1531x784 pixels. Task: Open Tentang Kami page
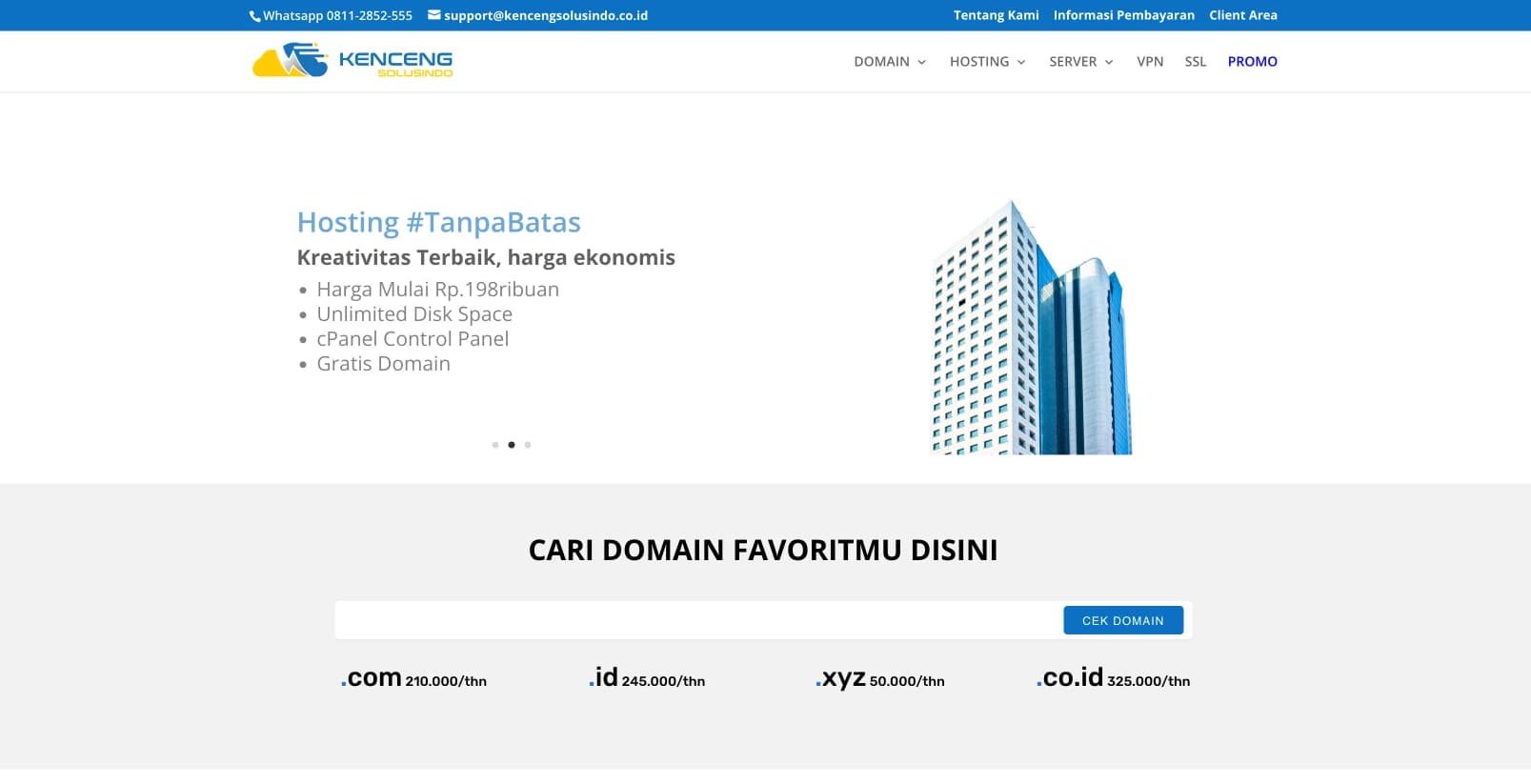(x=997, y=15)
